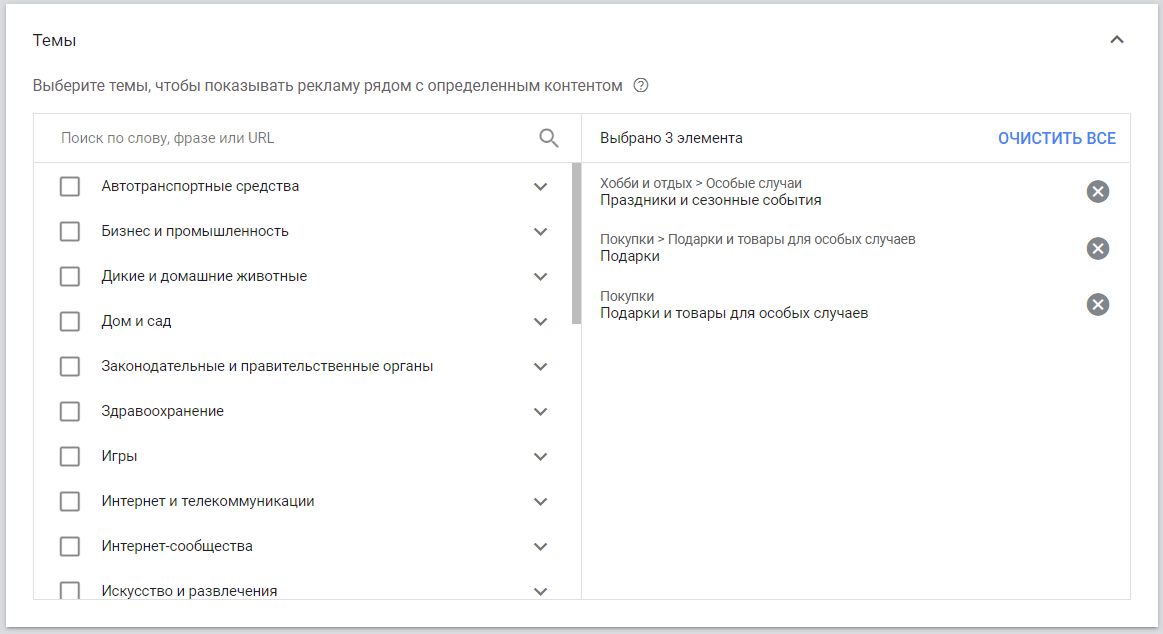Image resolution: width=1163 pixels, height=634 pixels.
Task: Enable the 'Бизнес и промышленность' checkbox
Action: [70, 232]
